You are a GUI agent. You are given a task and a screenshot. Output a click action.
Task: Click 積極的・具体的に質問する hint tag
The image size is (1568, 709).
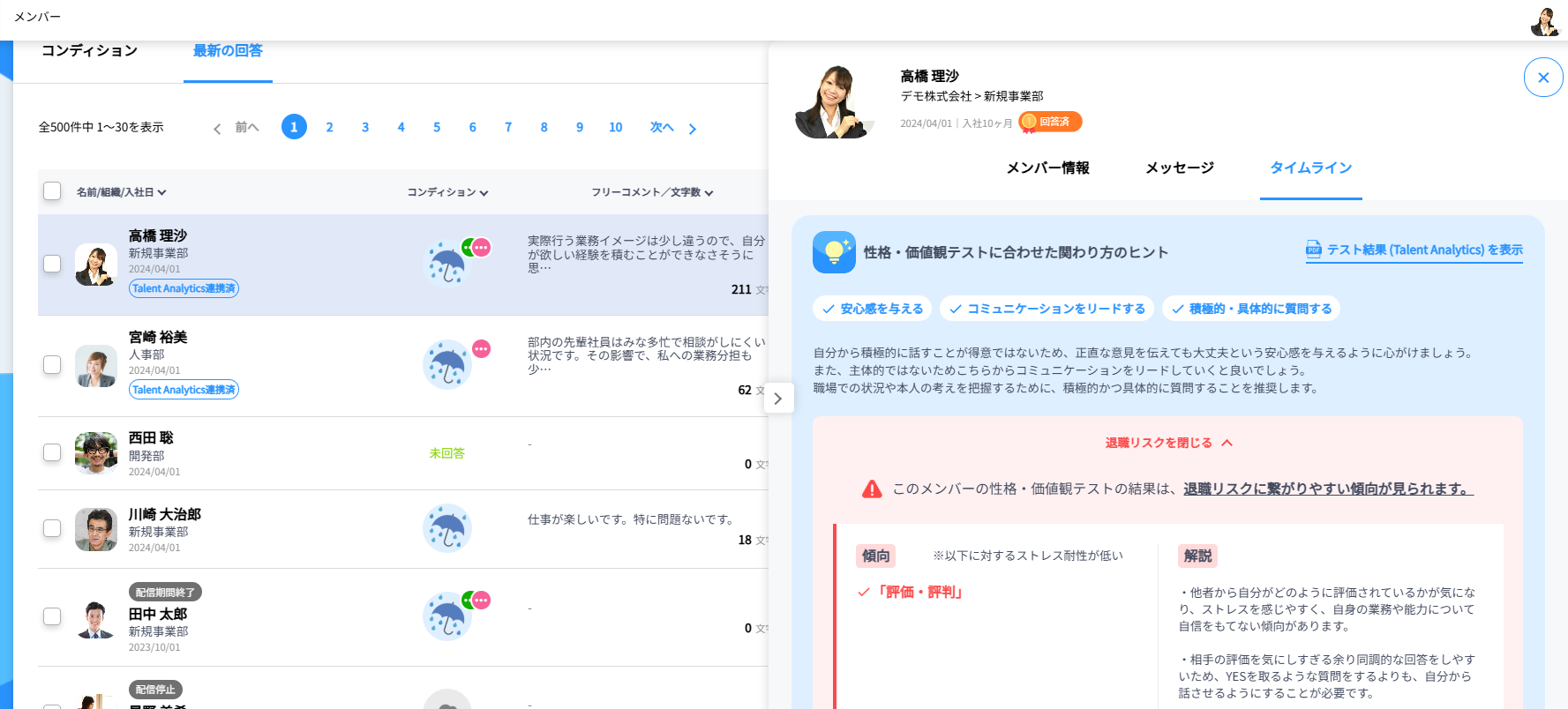coord(1251,309)
